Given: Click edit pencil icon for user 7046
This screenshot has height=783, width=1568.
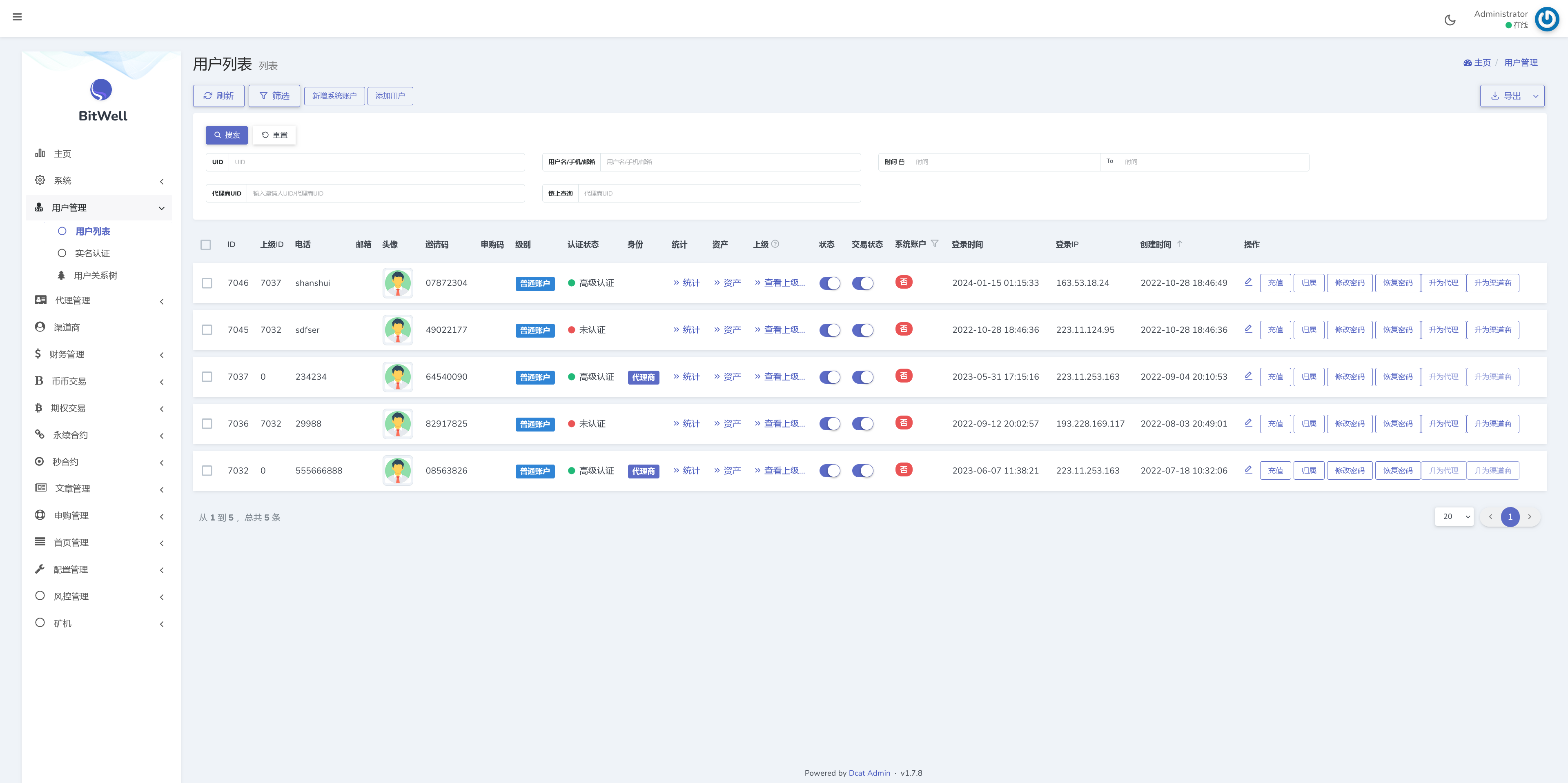Looking at the screenshot, I should (x=1248, y=282).
